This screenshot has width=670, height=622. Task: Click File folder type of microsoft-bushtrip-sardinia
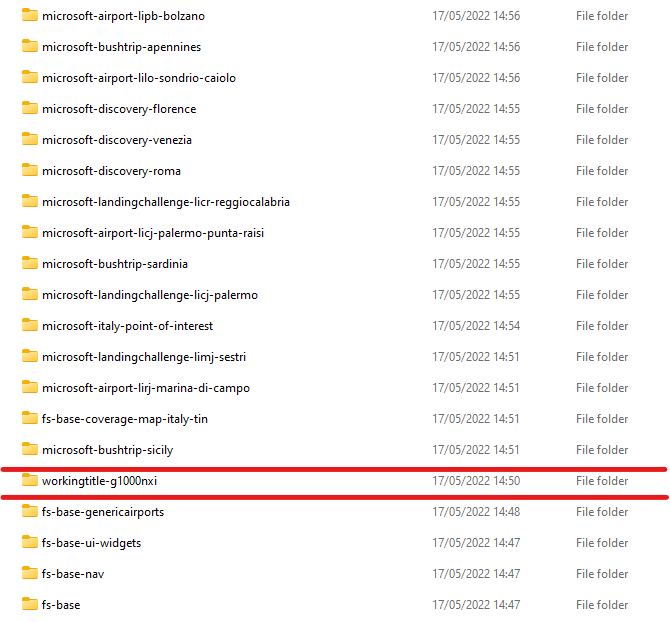coord(602,264)
